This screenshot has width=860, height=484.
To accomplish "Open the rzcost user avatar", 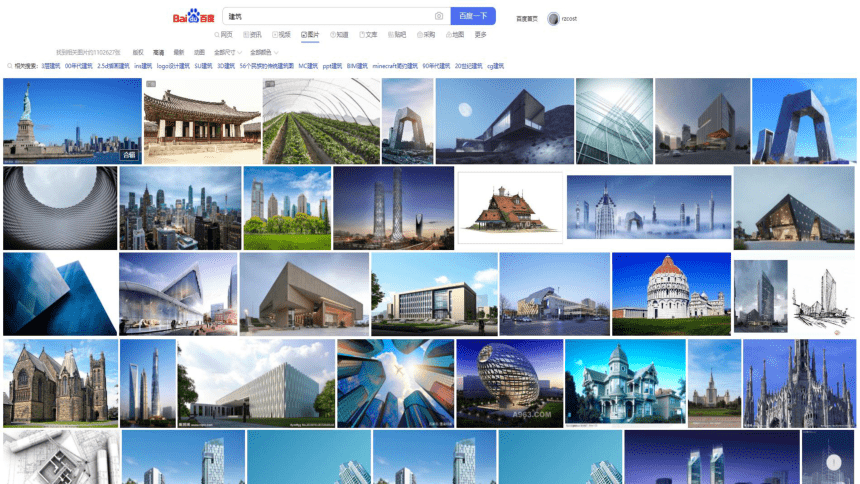I will click(x=553, y=19).
